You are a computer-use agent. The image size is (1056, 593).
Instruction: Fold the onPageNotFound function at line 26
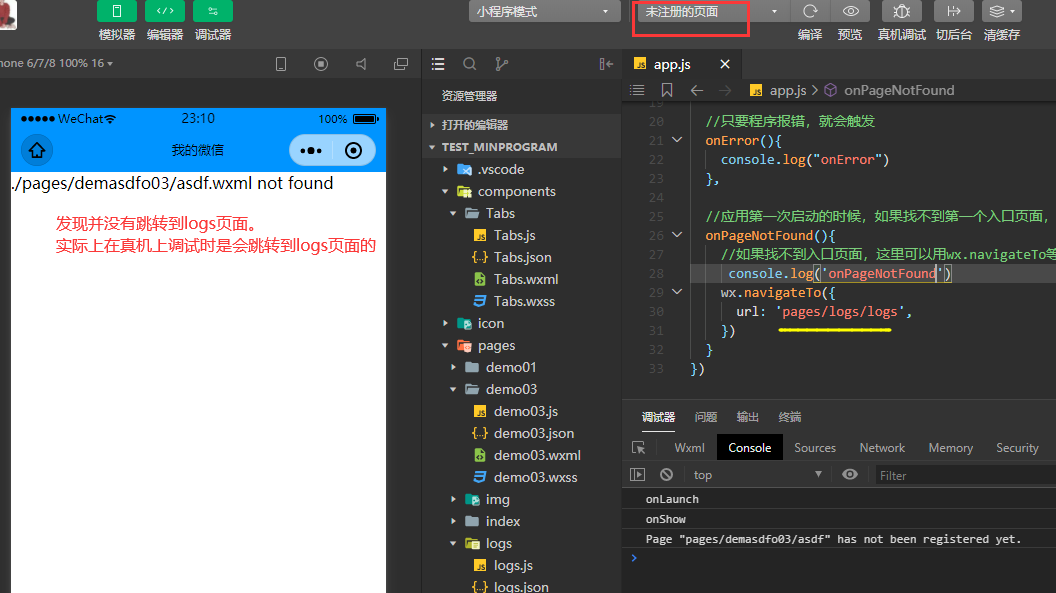pos(677,235)
